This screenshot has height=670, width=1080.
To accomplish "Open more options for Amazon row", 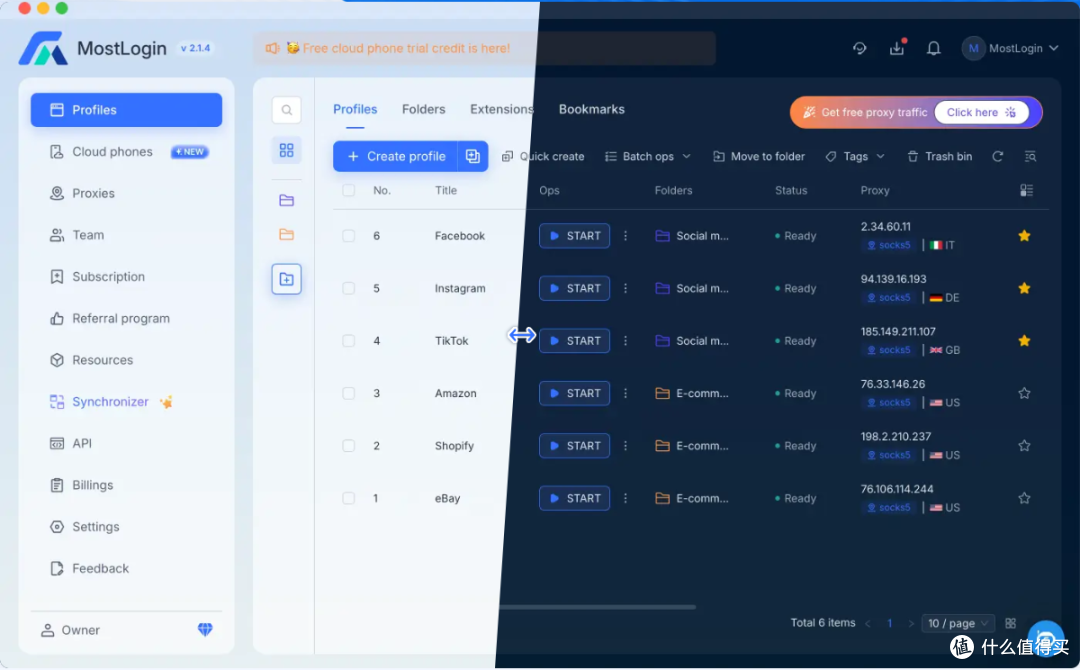I will point(625,393).
